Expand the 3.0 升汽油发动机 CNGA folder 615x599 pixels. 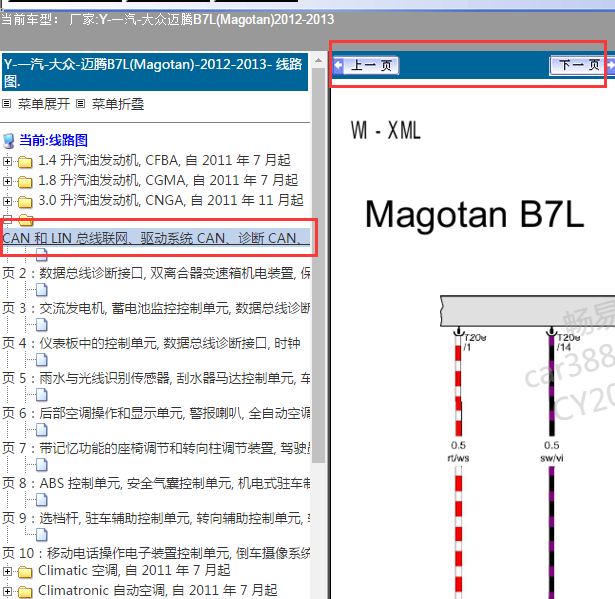tap(7, 201)
